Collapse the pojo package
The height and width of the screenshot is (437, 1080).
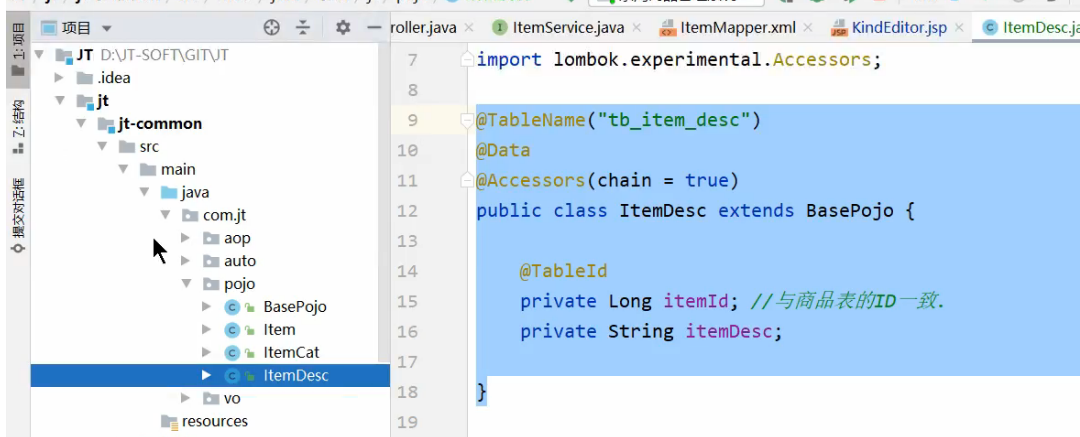click(186, 283)
